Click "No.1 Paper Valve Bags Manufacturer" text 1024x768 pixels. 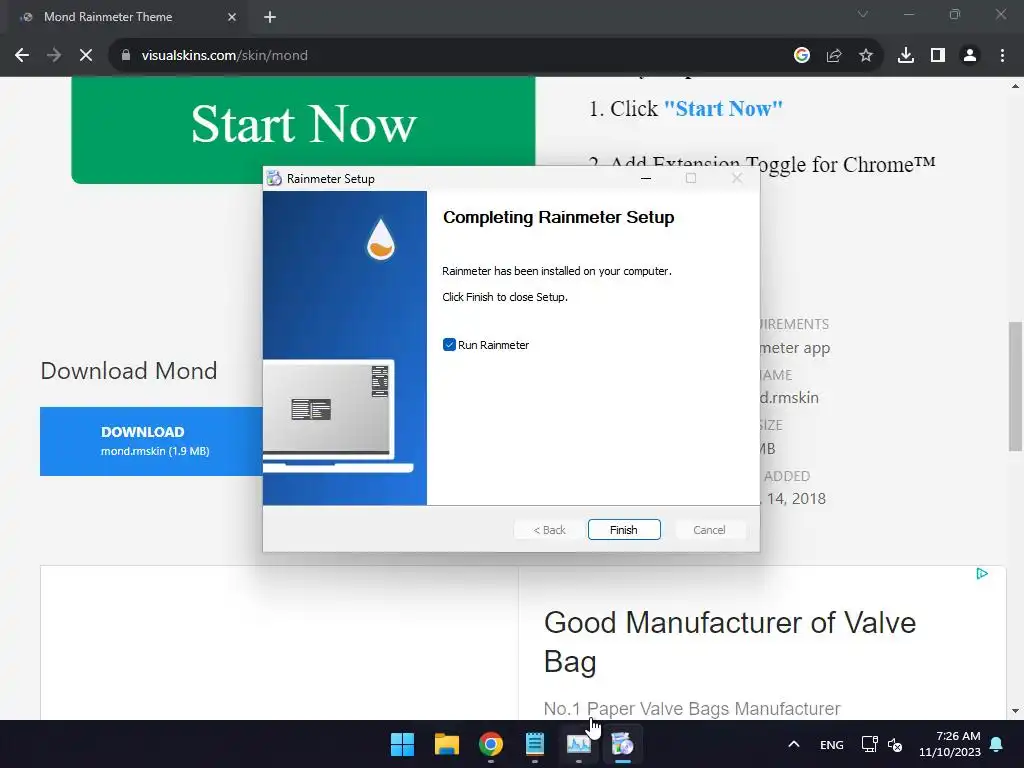click(692, 709)
